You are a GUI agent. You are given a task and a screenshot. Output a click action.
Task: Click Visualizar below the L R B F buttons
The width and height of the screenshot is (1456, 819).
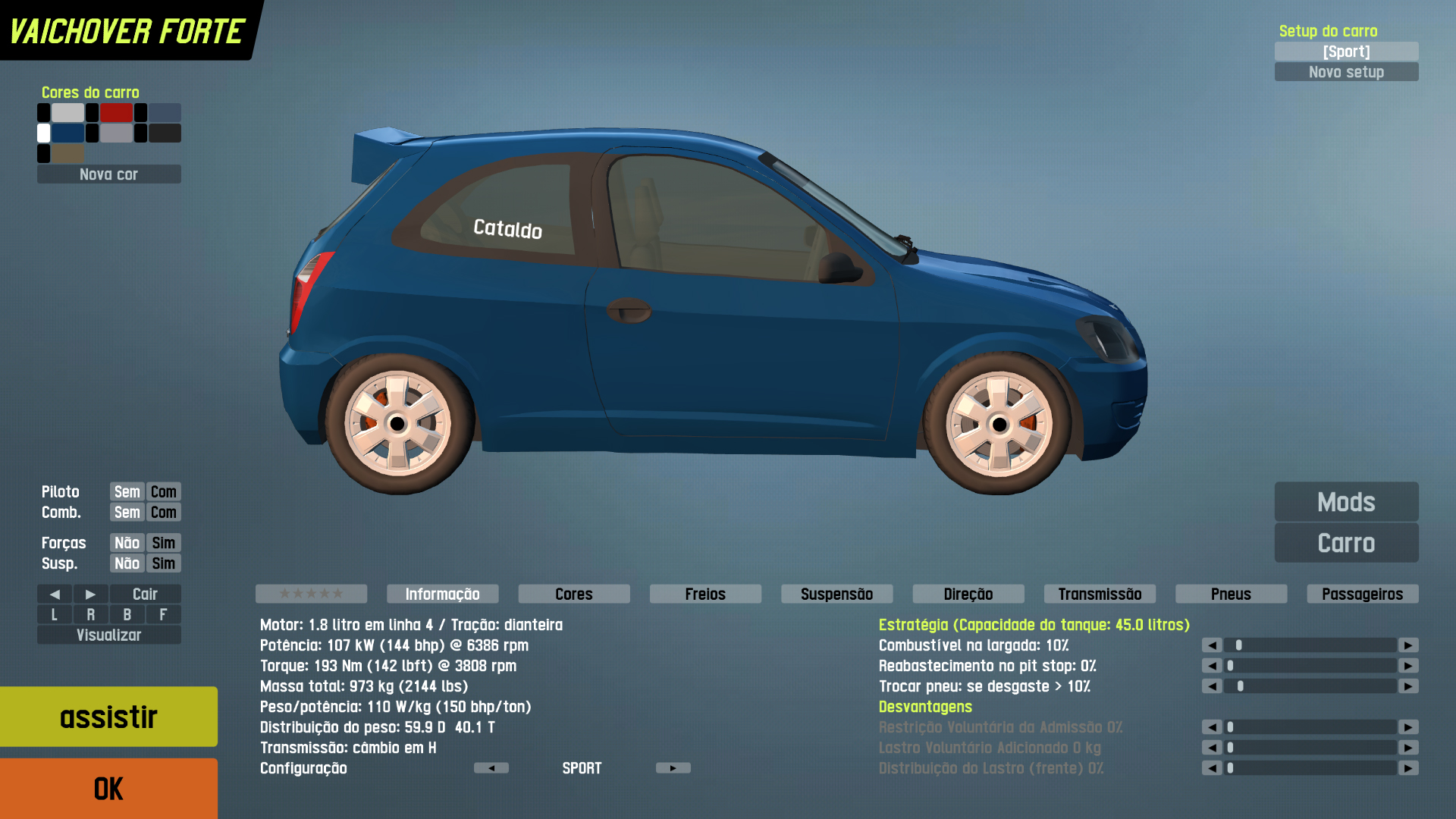[x=108, y=635]
